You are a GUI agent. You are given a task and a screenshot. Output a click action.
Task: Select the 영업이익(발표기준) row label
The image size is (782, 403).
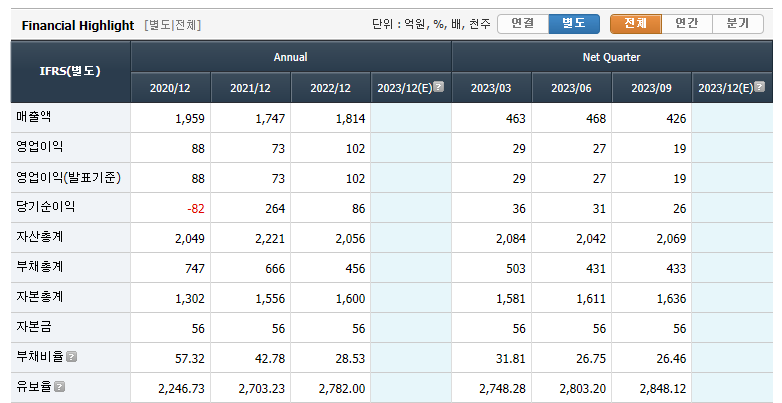pyautogui.click(x=68, y=177)
